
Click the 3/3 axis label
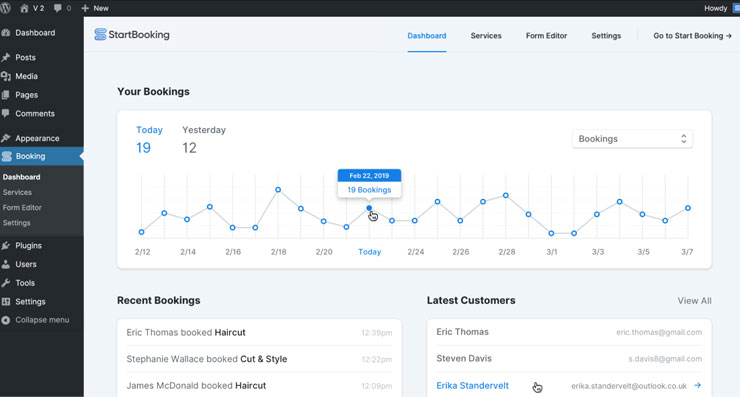click(x=598, y=252)
